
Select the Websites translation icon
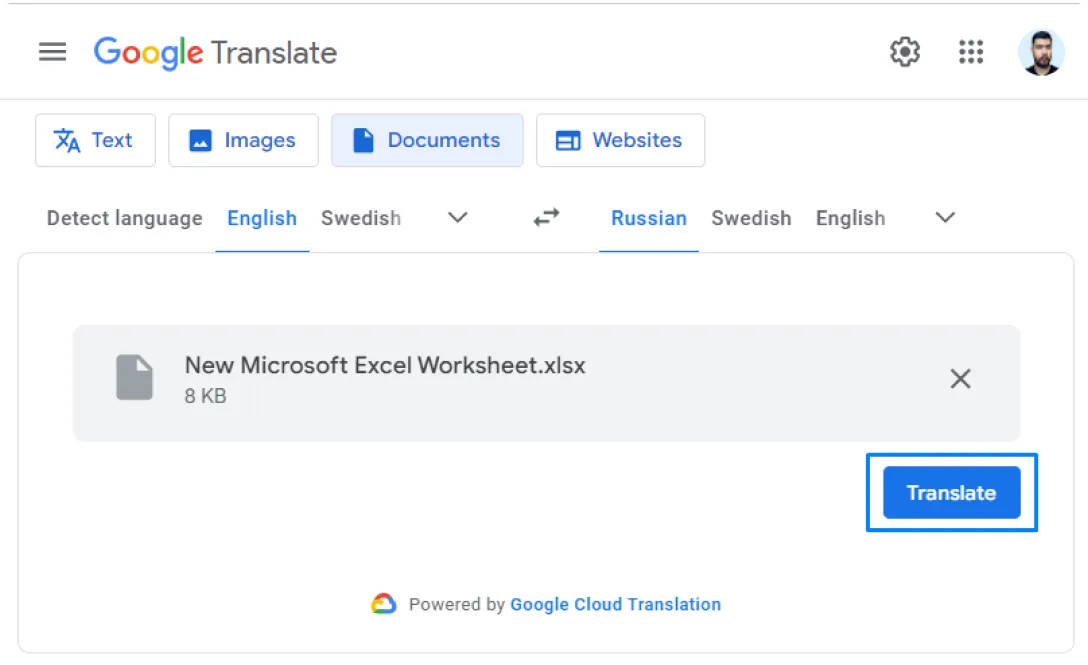(570, 140)
